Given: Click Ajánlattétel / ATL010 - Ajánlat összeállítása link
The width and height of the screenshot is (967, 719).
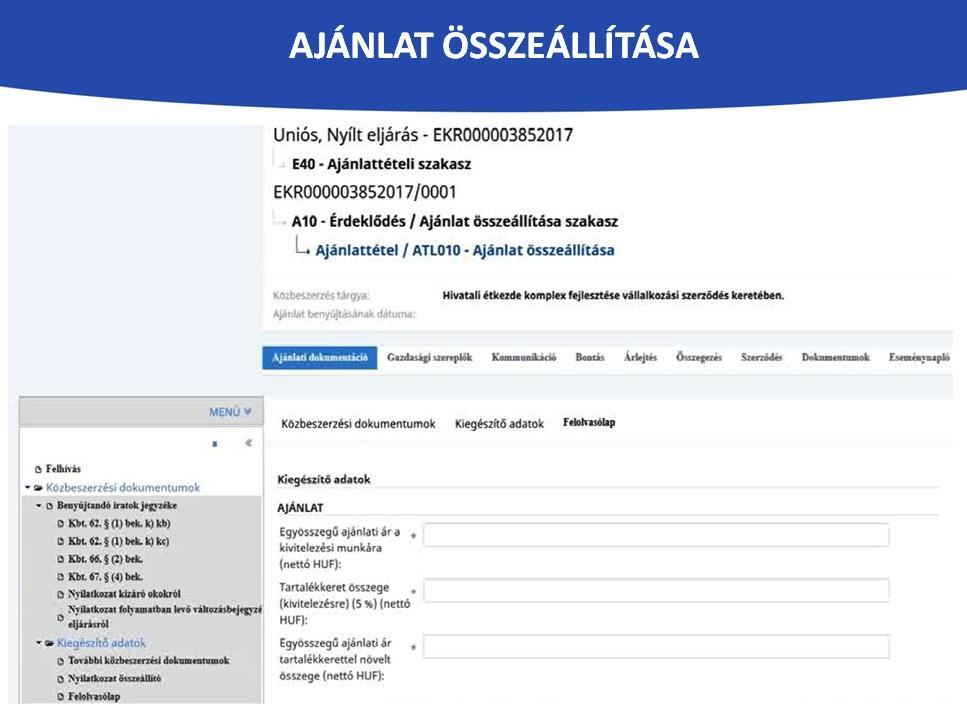Looking at the screenshot, I should coord(464,250).
